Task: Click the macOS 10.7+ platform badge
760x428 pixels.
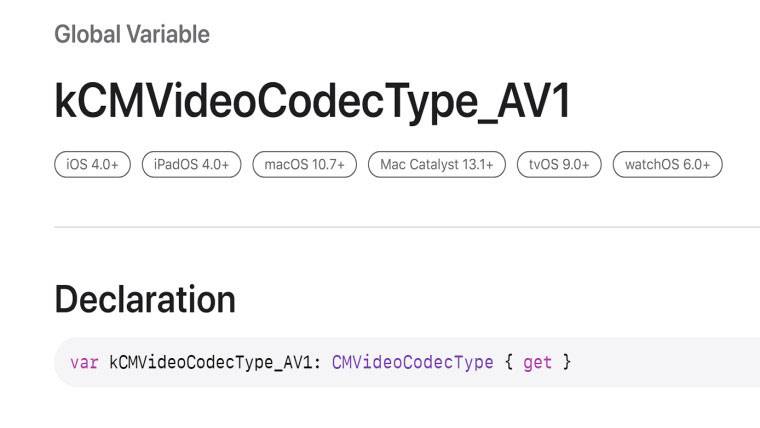Action: coord(304,165)
